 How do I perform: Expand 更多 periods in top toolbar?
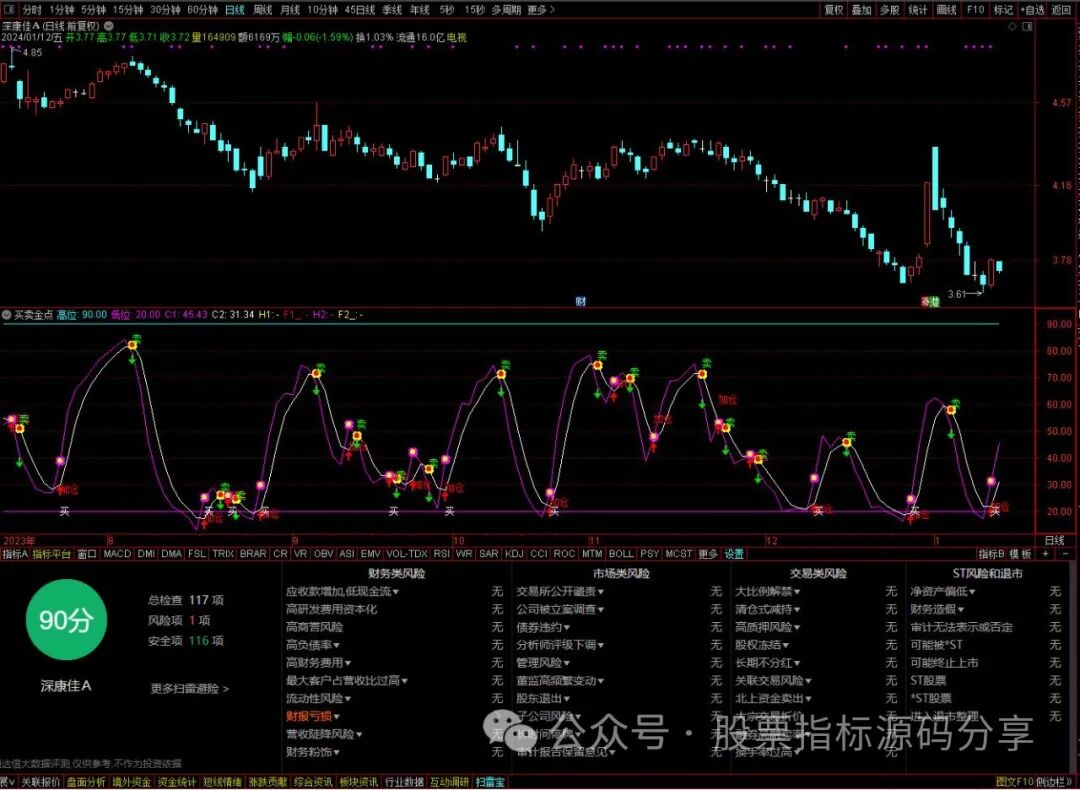[540, 10]
